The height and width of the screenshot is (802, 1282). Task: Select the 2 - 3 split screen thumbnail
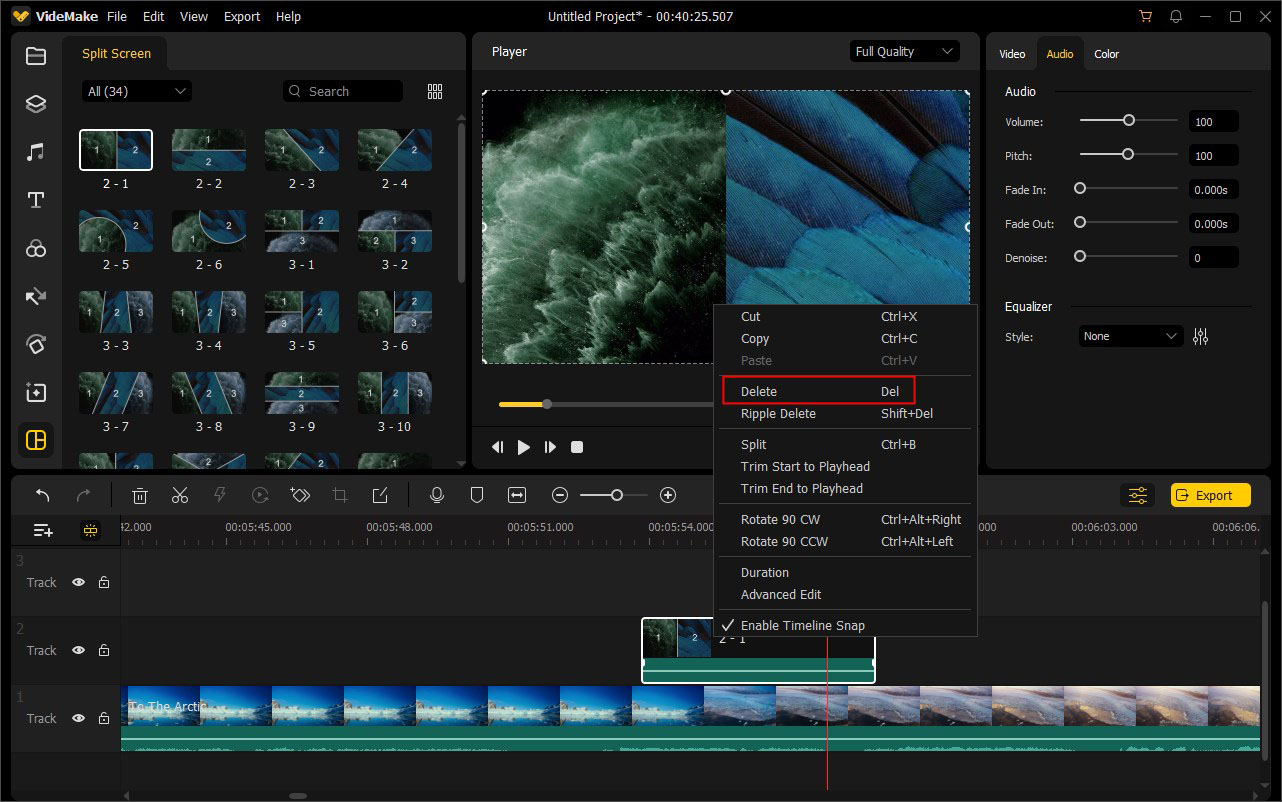tap(302, 150)
